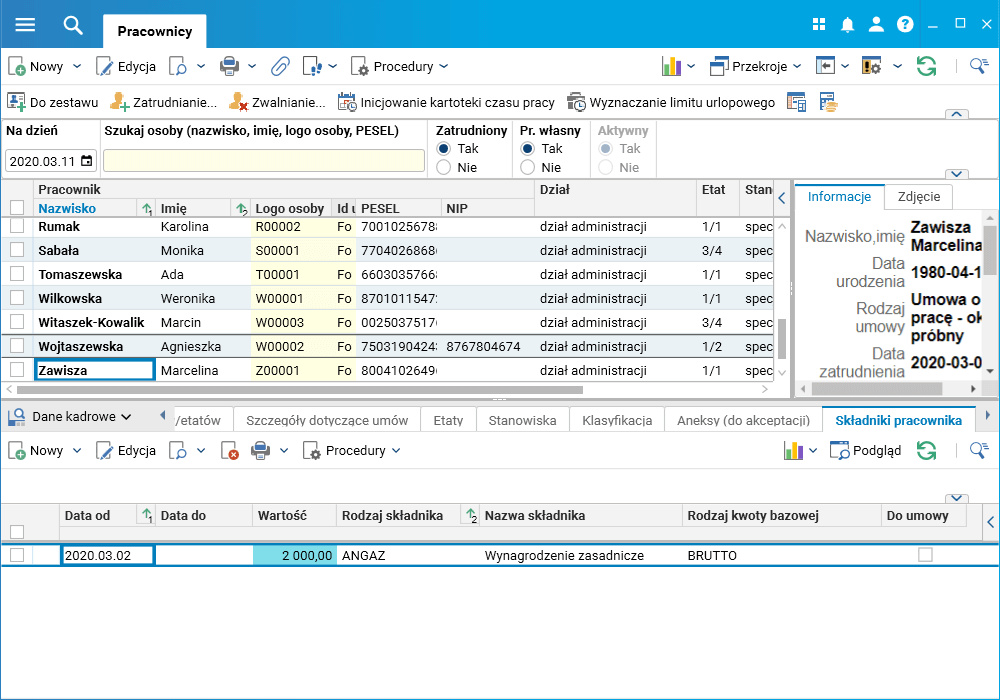
Task: Click the chart icon in top toolbar
Action: pos(671,67)
